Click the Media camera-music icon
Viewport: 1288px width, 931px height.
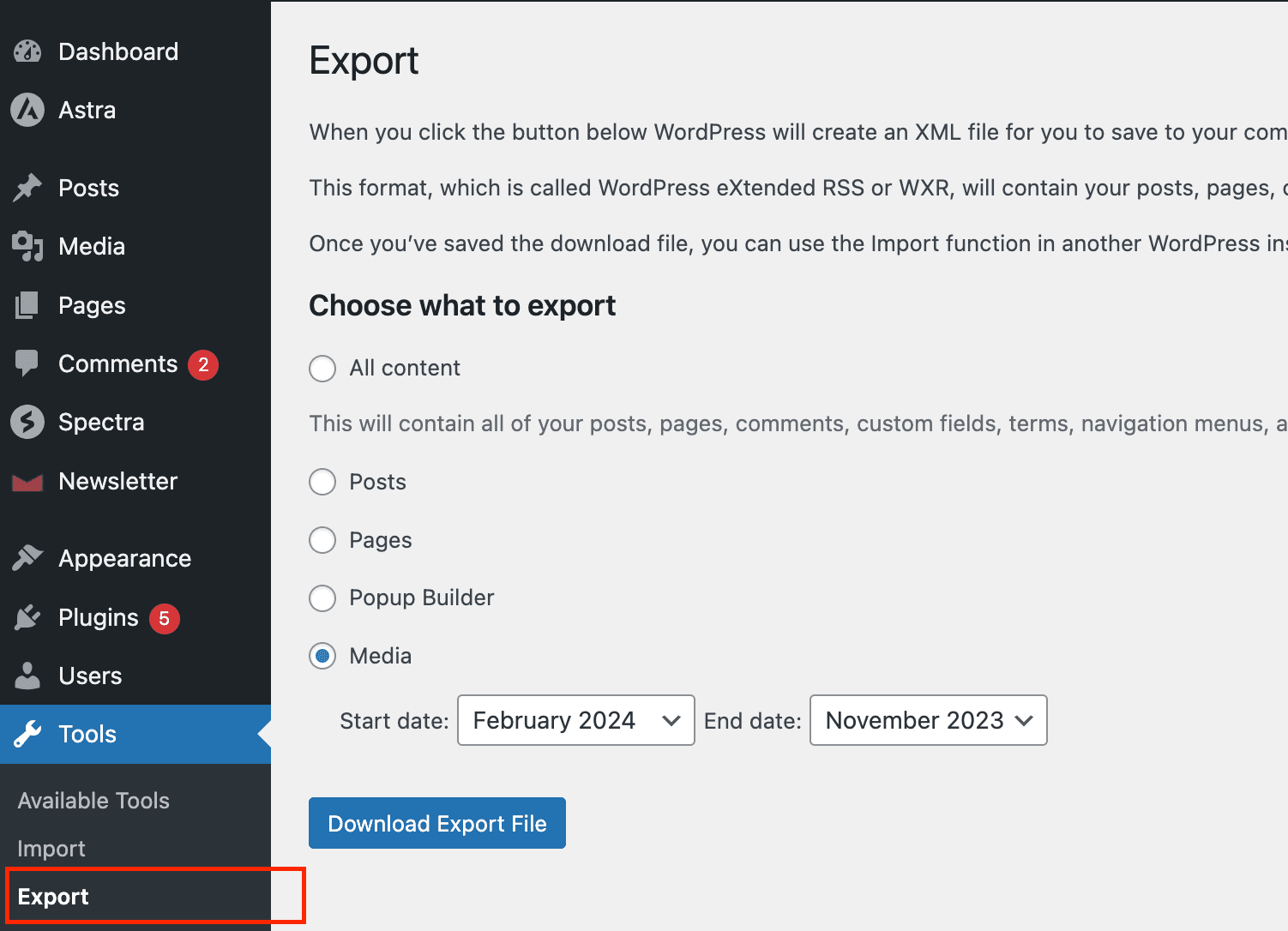27,246
